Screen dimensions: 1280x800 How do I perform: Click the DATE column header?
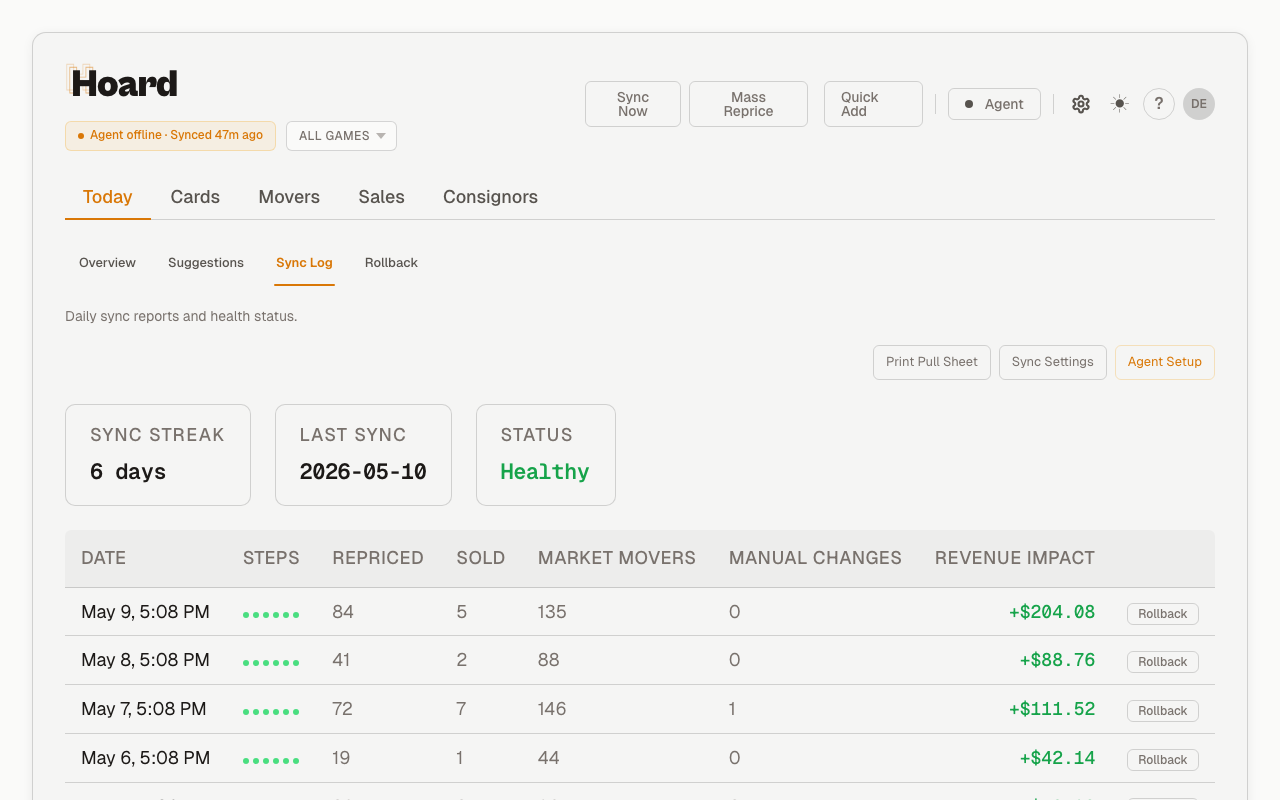coord(104,558)
